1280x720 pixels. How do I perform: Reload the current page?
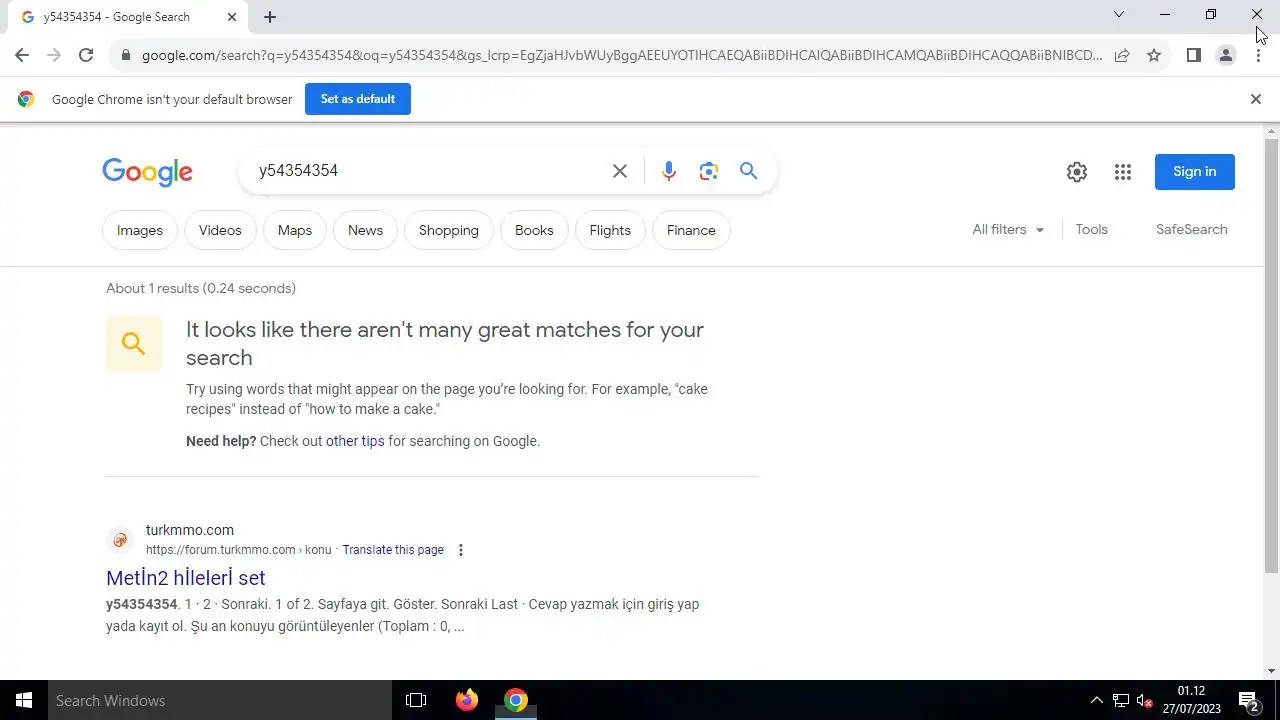tap(86, 55)
